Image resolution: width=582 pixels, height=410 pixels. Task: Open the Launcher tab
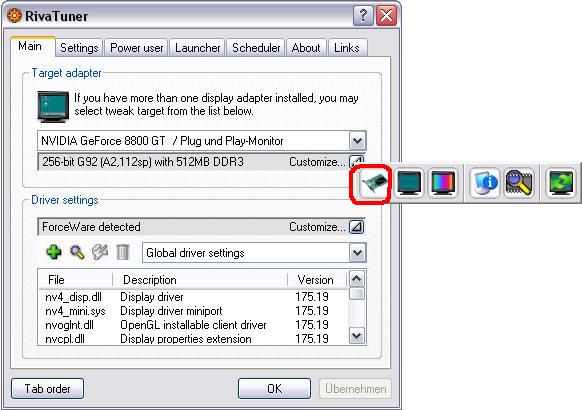197,48
